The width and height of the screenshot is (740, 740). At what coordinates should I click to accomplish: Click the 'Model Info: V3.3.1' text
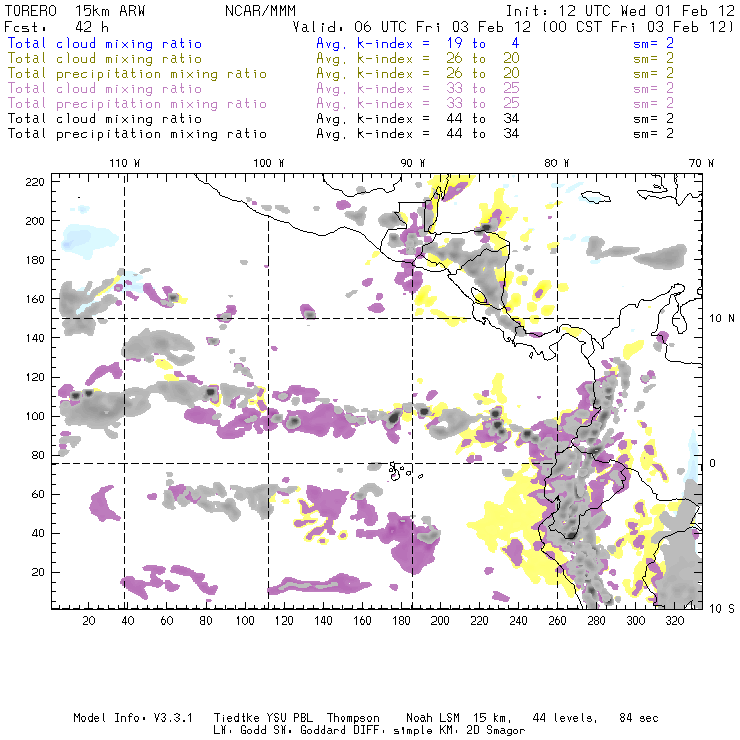tap(133, 718)
